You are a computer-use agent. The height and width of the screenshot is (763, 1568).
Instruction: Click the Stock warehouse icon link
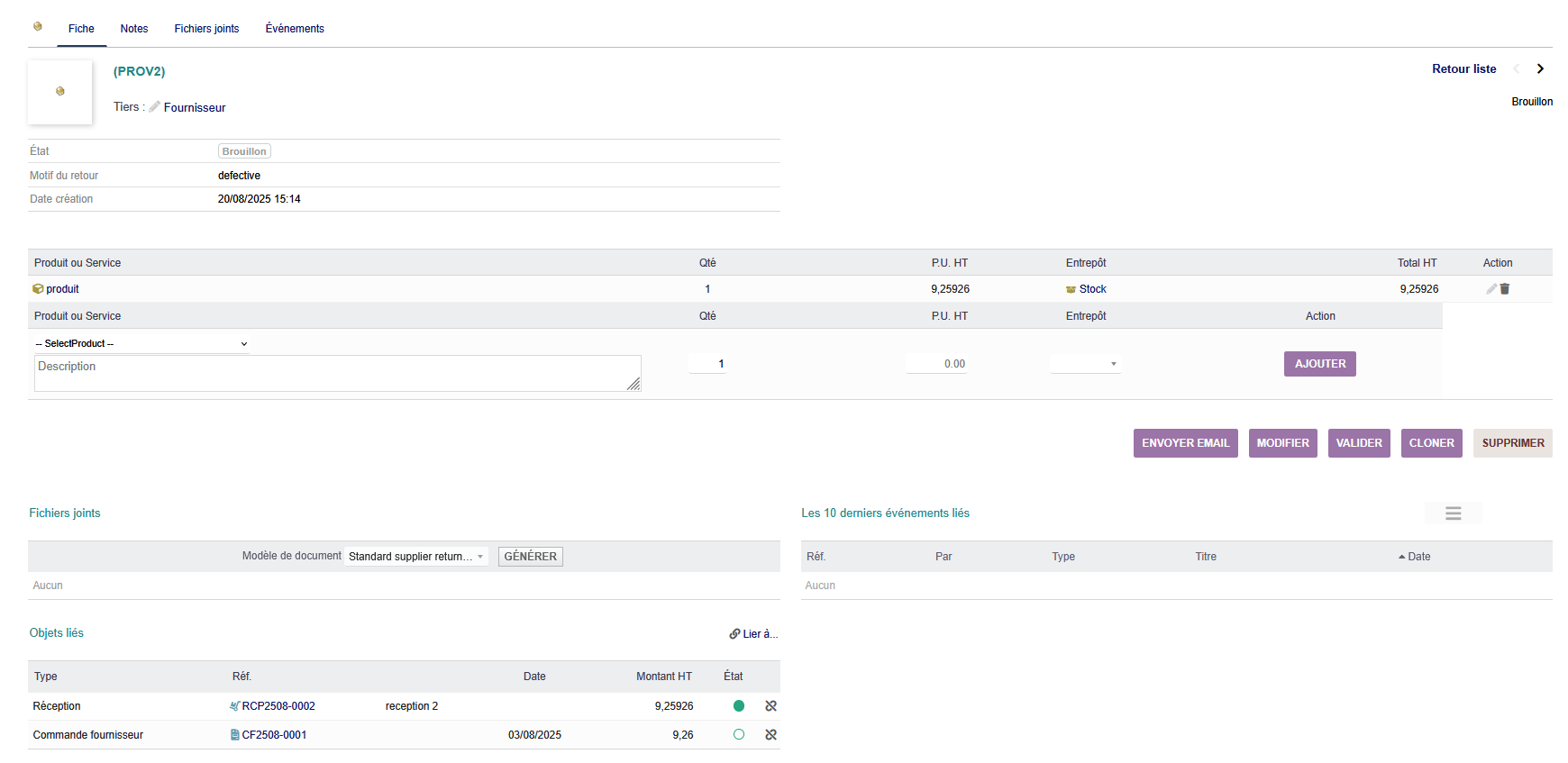click(x=1071, y=289)
